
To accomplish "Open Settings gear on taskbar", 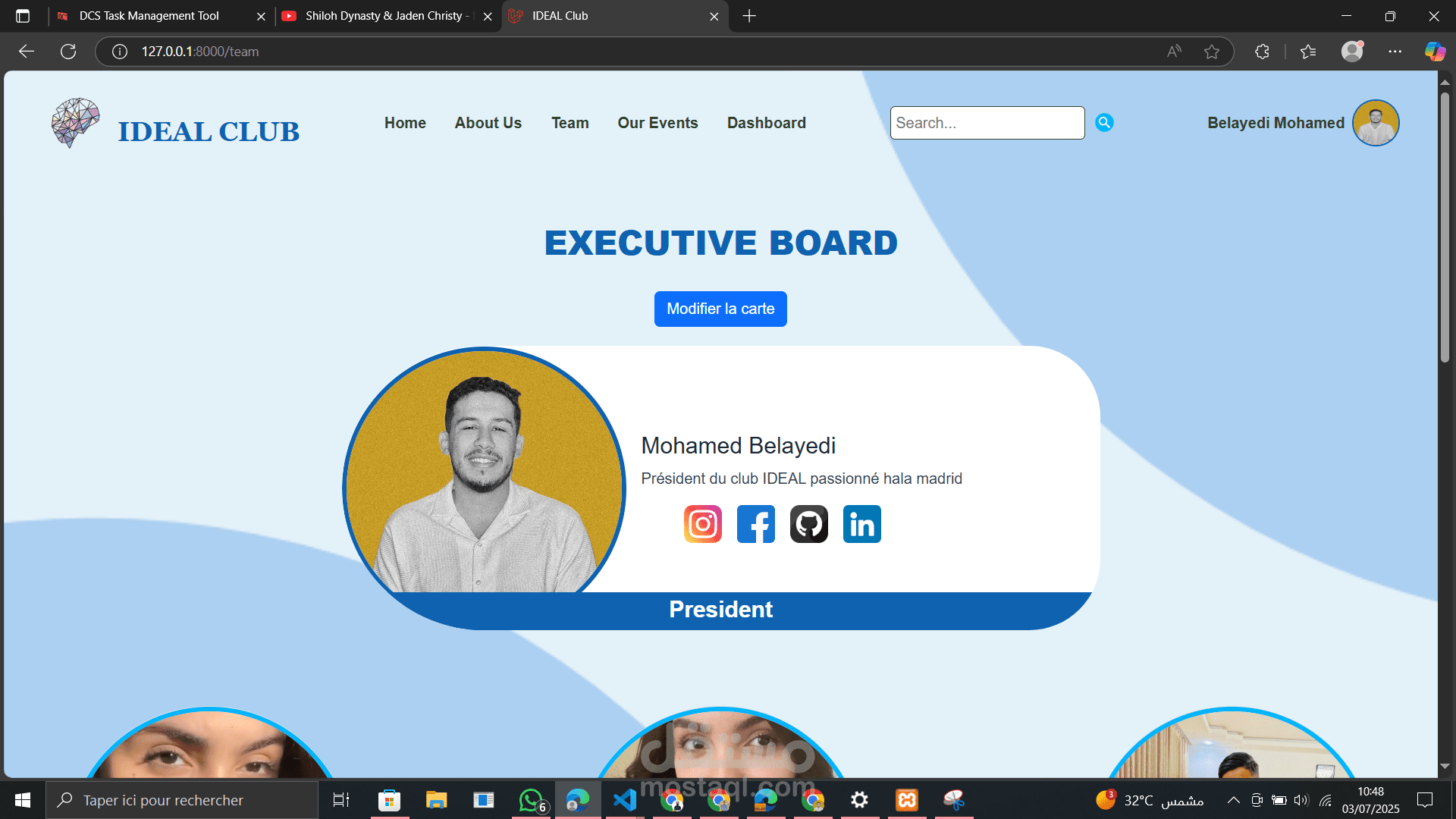I will (859, 800).
